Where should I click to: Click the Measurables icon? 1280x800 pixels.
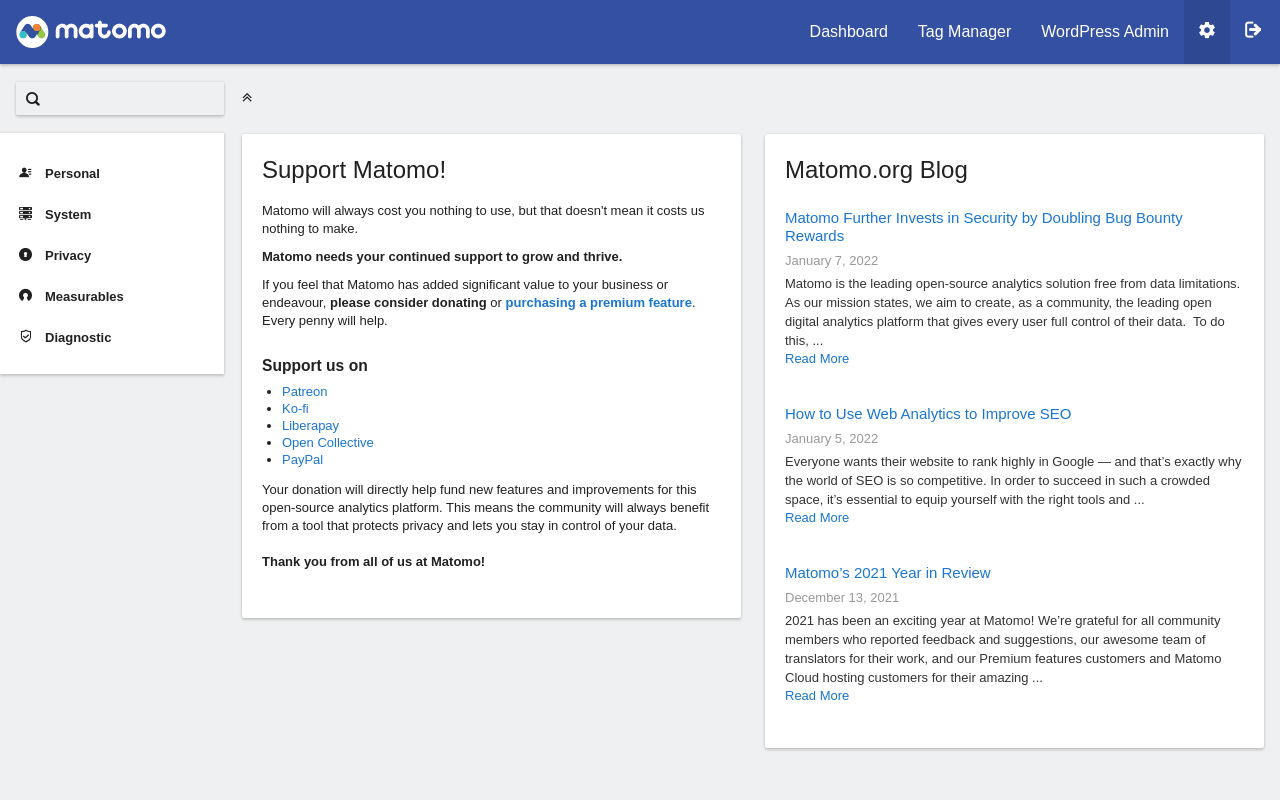(26, 296)
